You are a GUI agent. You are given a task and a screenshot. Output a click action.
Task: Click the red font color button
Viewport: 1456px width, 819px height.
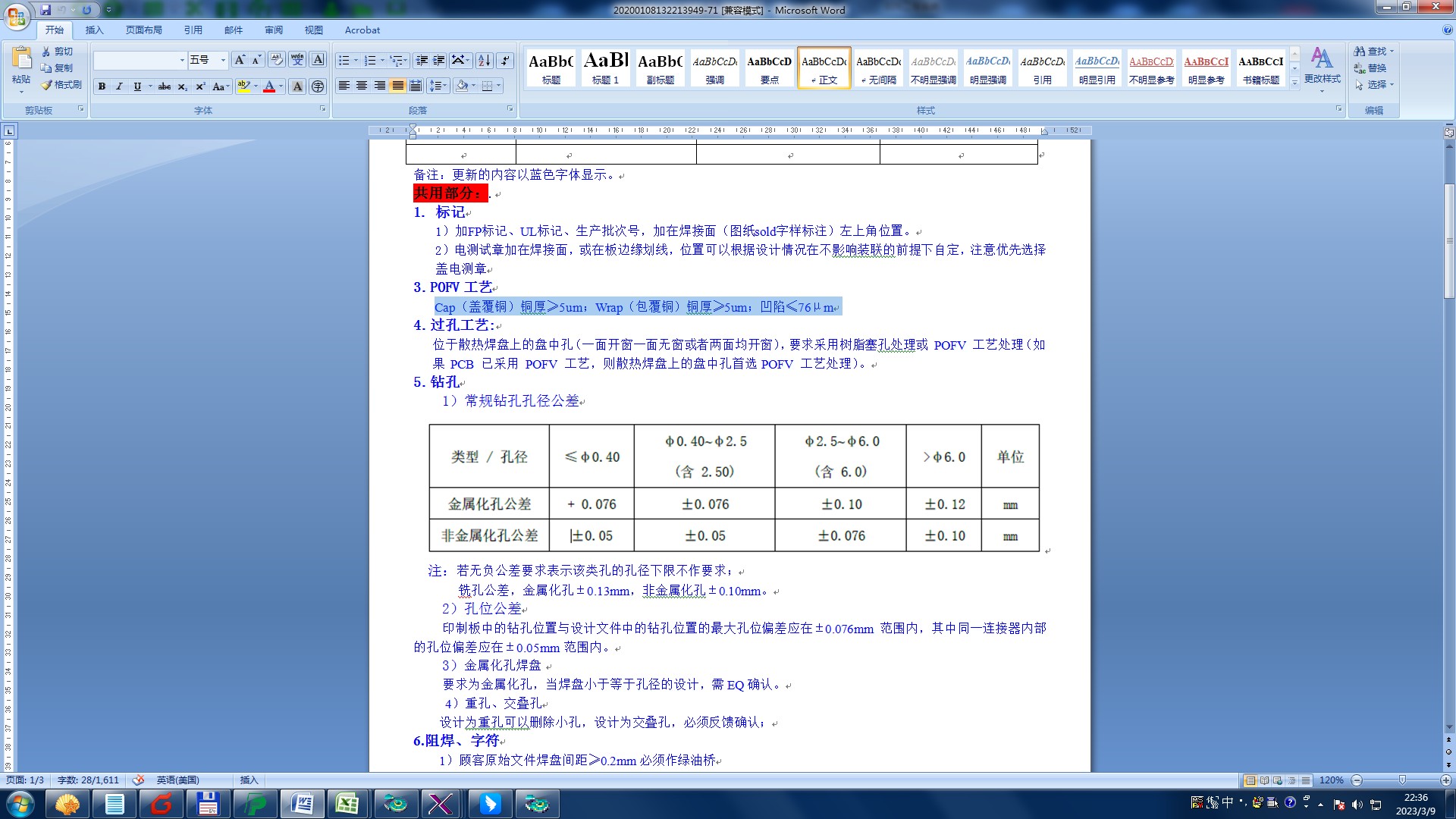click(x=269, y=86)
